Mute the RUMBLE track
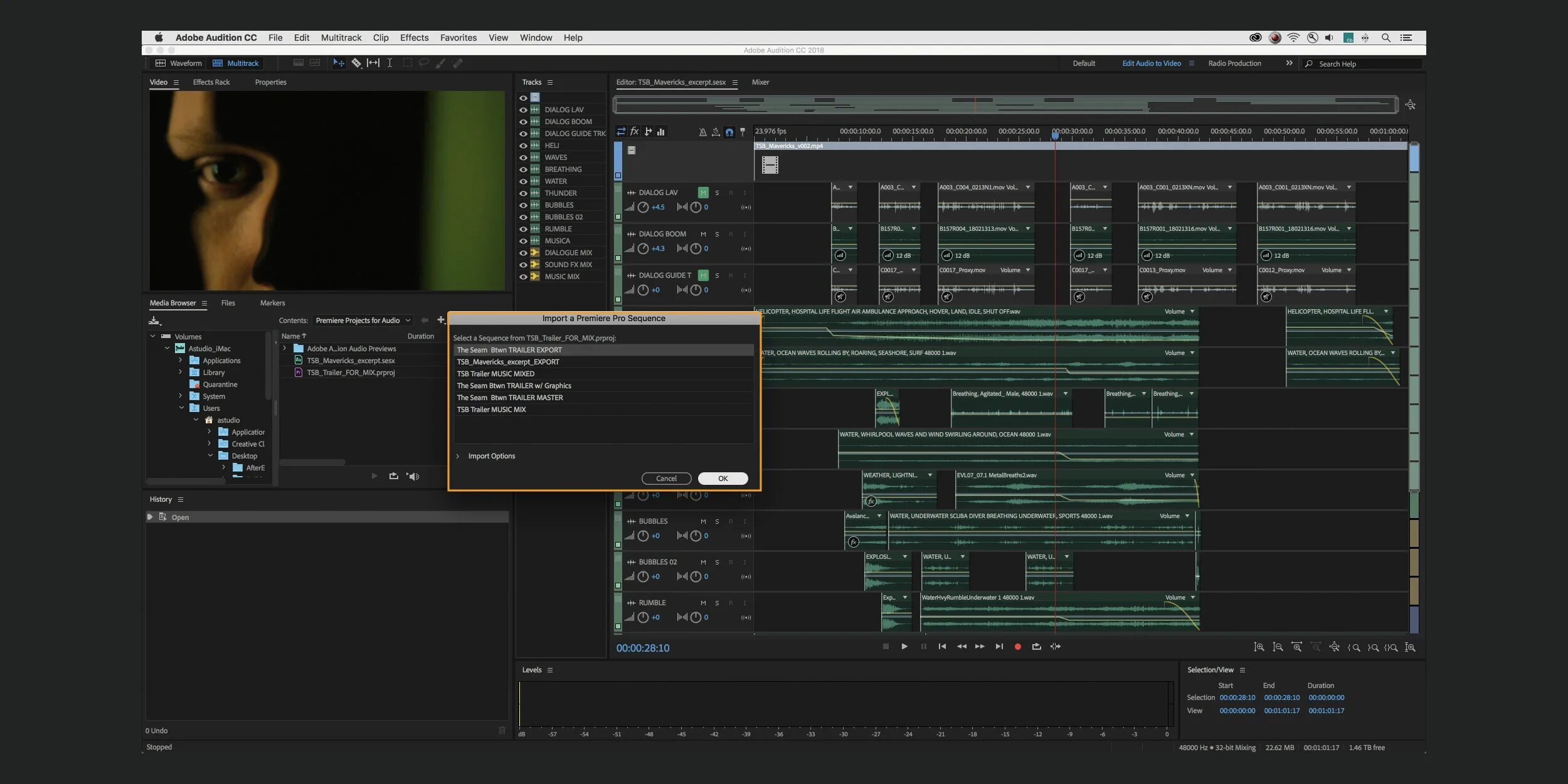The image size is (1568, 784). [x=703, y=603]
